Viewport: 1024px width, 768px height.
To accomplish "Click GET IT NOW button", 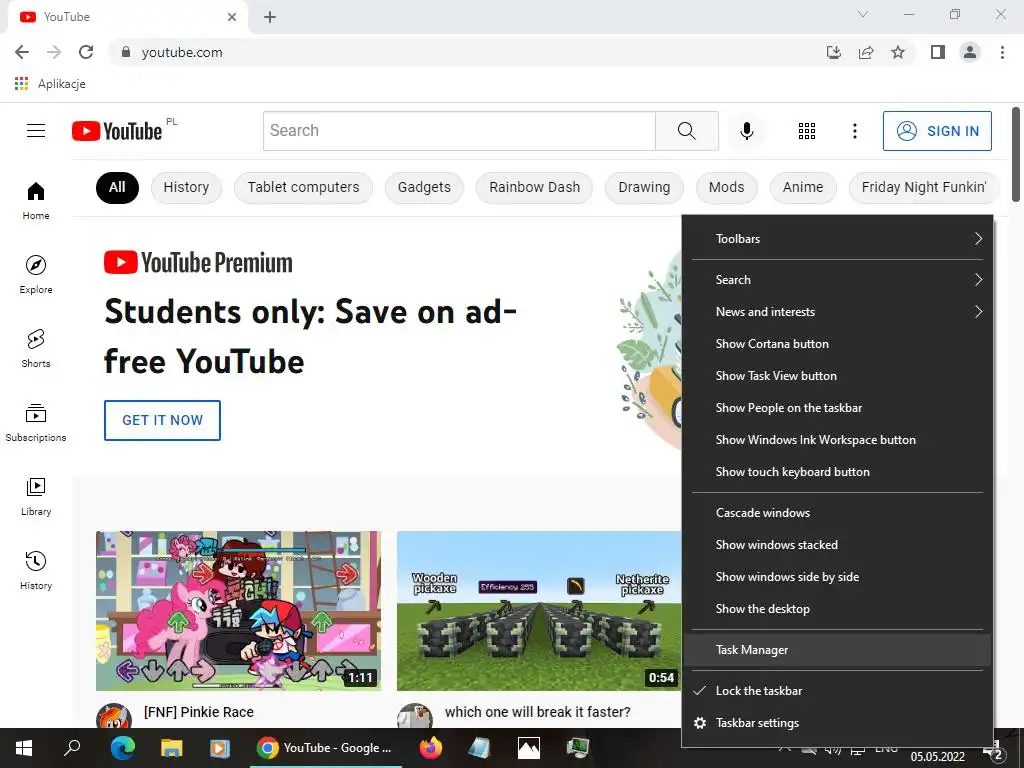I will [163, 421].
